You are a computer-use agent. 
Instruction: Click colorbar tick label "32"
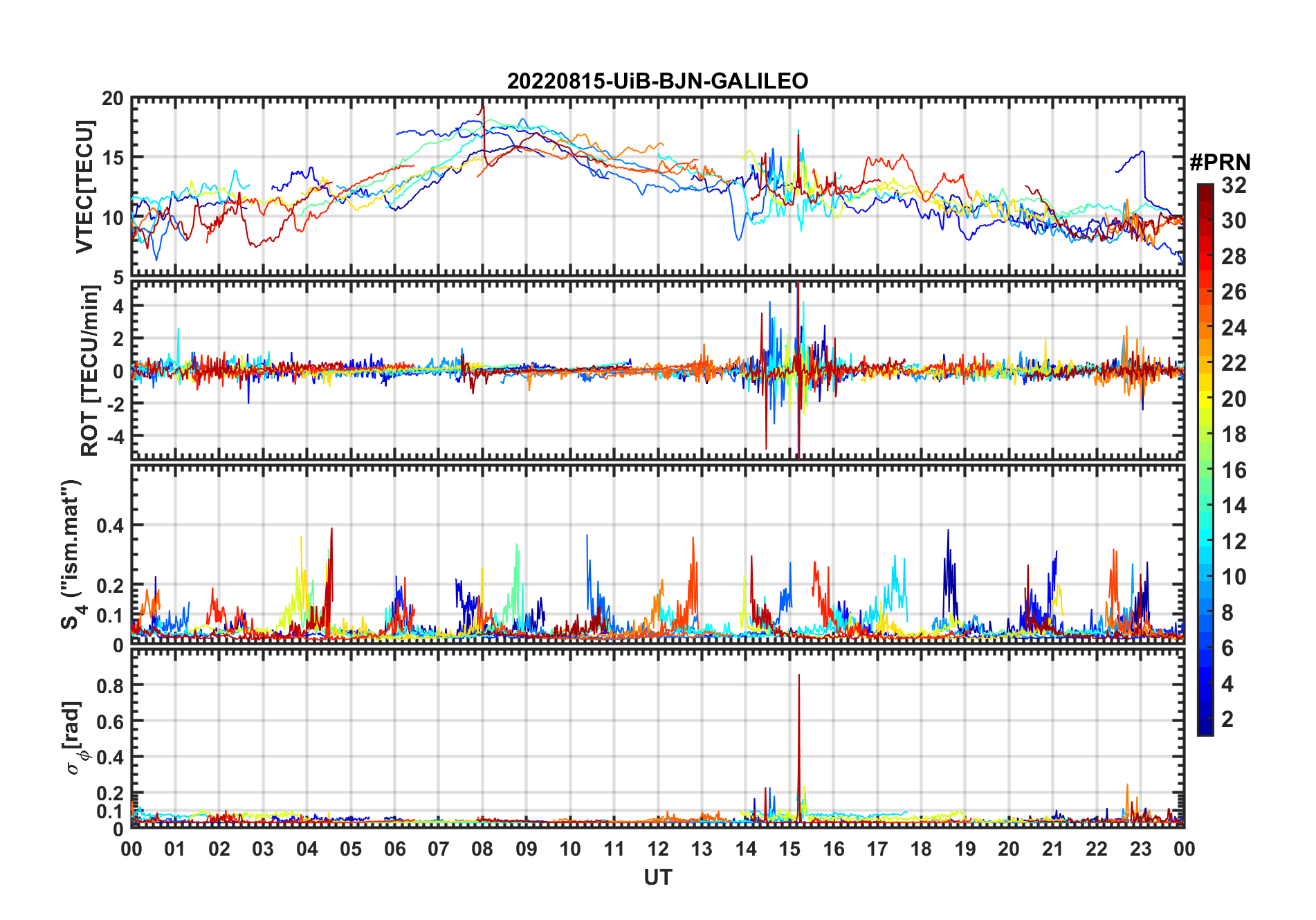click(x=1234, y=185)
